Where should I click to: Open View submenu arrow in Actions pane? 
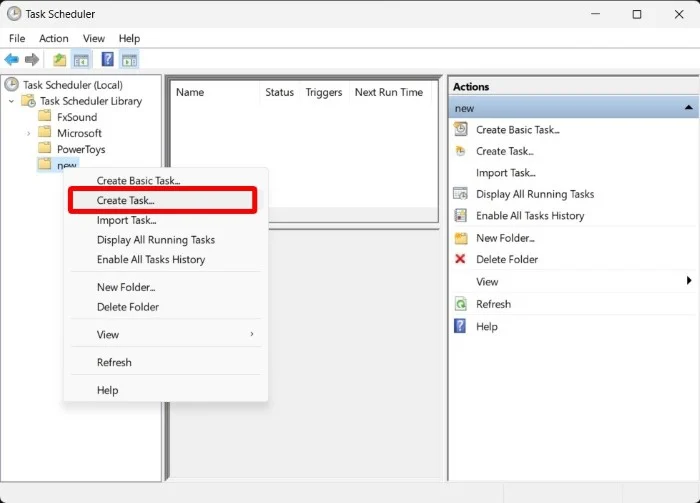tap(688, 281)
